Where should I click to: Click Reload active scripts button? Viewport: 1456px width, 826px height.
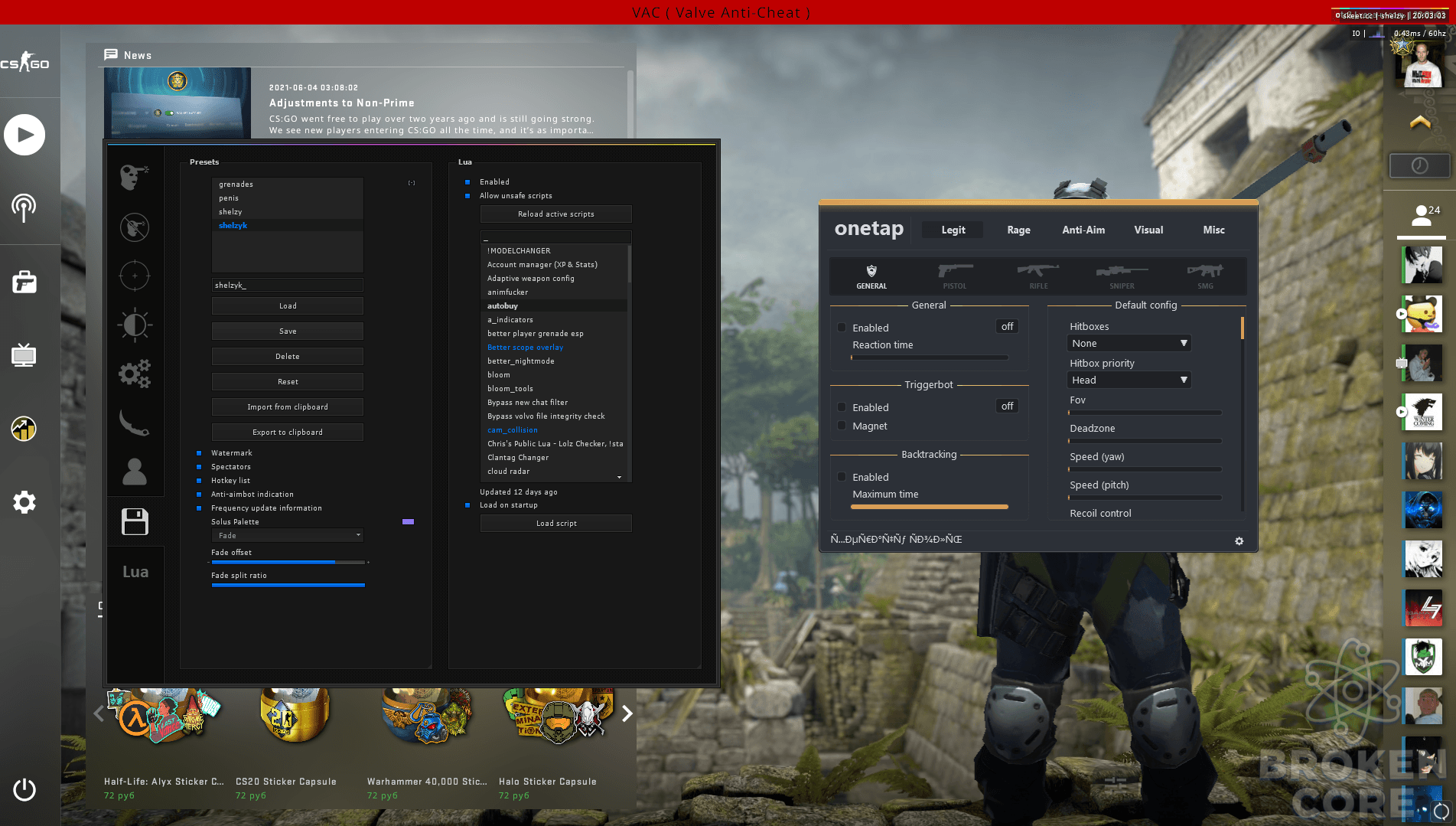coord(556,214)
